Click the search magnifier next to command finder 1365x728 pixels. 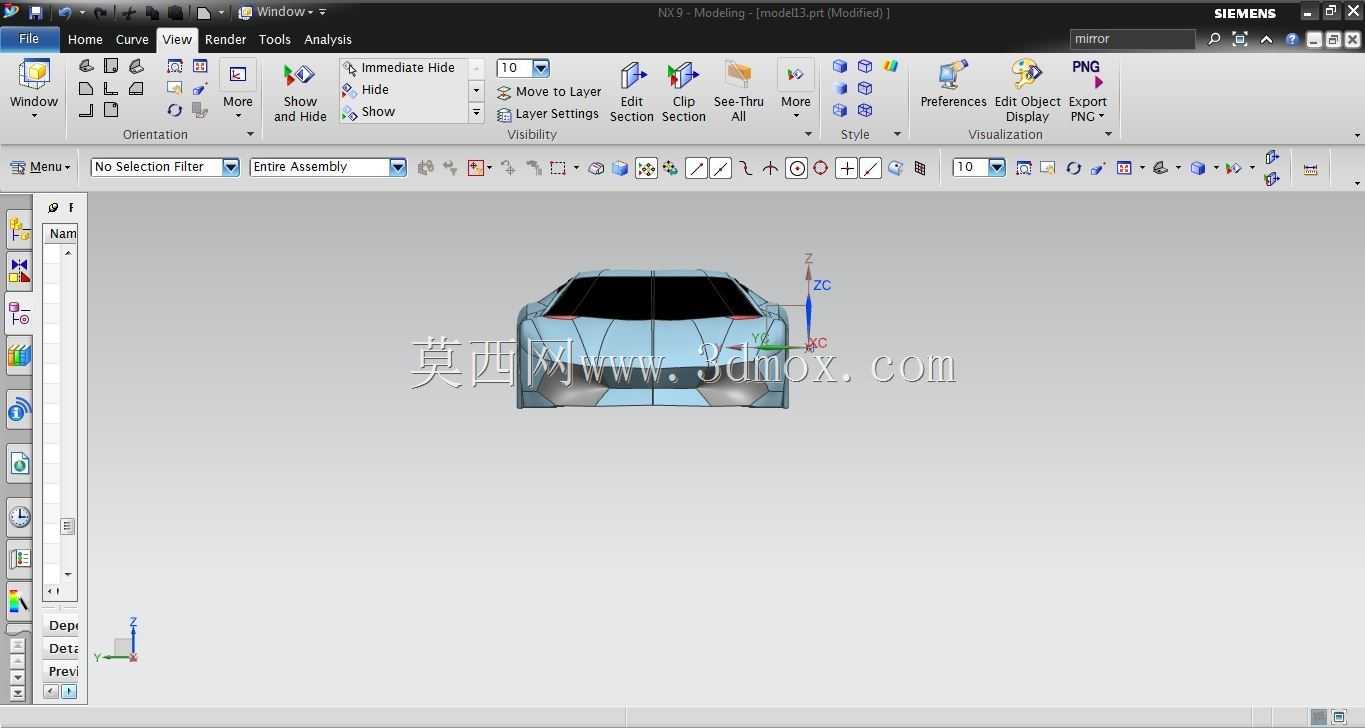(1214, 39)
